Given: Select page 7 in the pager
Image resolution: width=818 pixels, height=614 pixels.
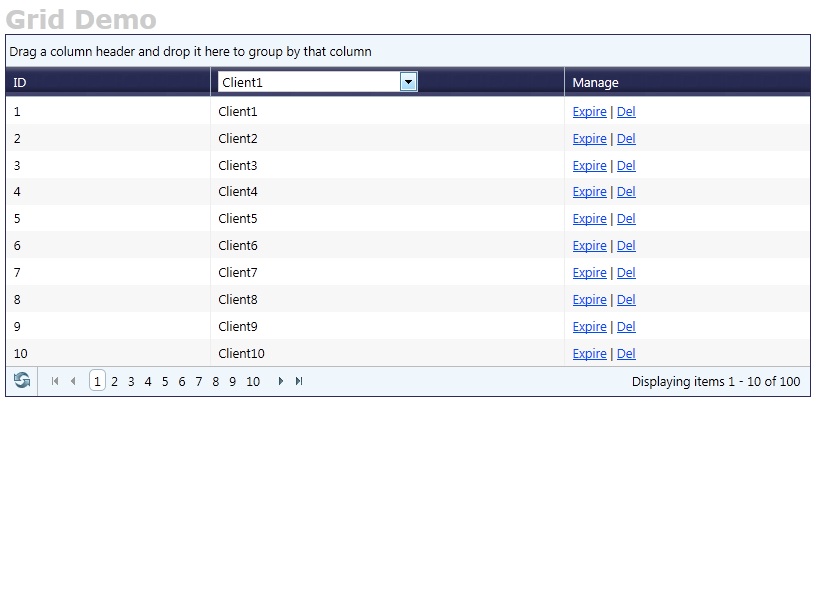Looking at the screenshot, I should (x=199, y=382).
